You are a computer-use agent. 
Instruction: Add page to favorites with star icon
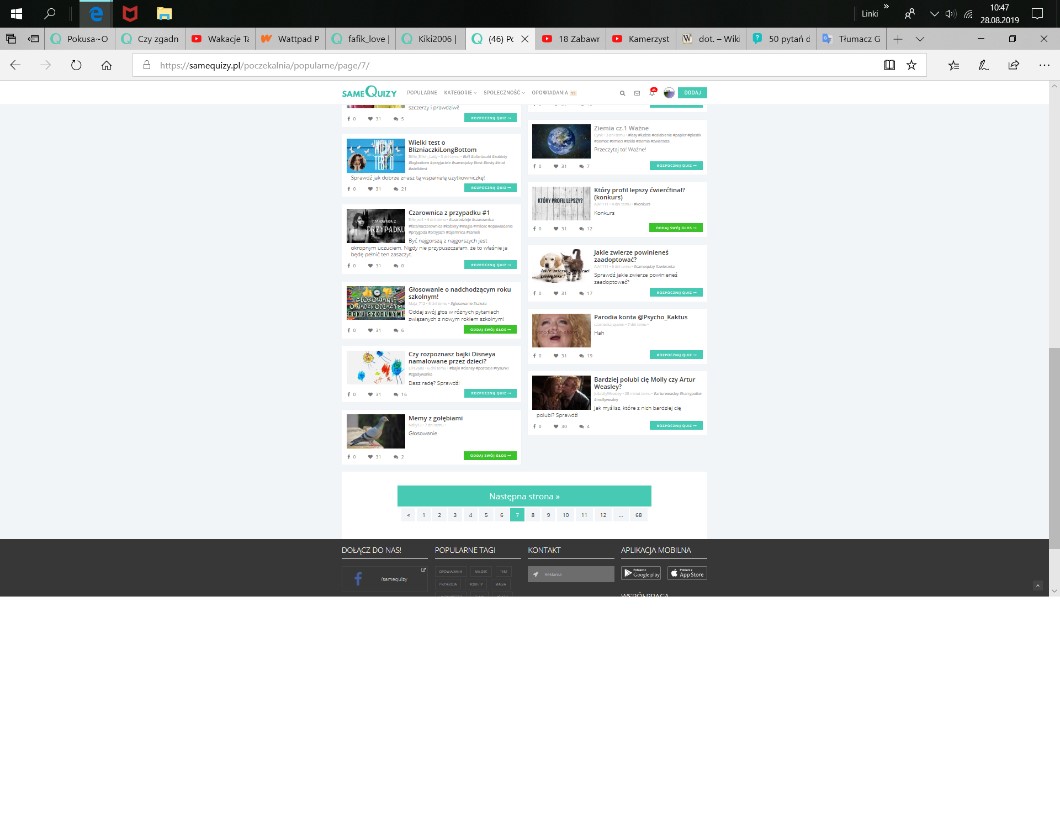coord(911,65)
